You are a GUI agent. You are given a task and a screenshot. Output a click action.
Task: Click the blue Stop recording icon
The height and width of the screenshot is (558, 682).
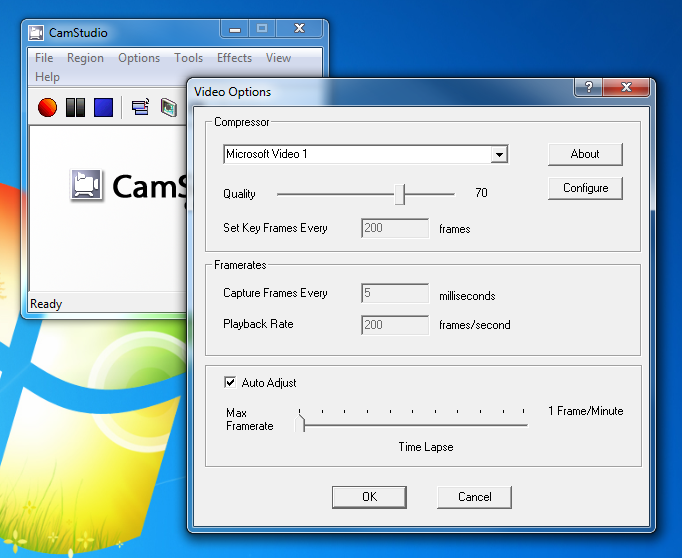click(103, 107)
